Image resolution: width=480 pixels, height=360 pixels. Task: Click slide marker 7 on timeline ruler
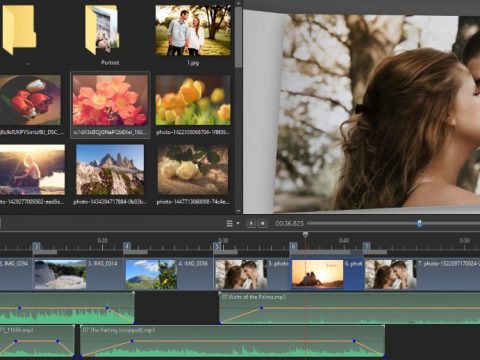pyautogui.click(x=366, y=247)
